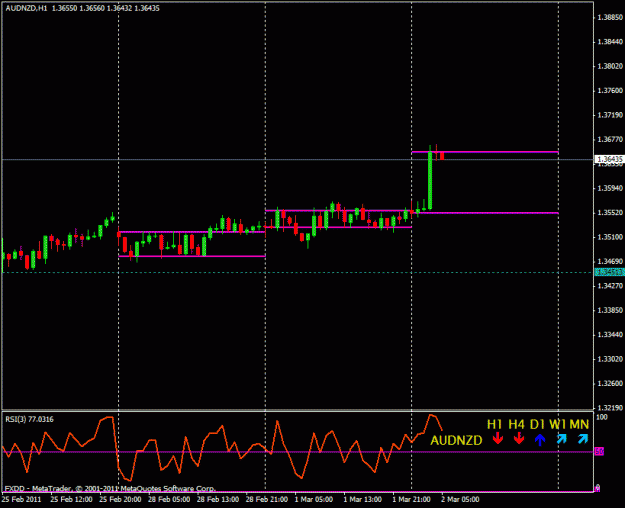
Task: Click the 1.37600 price axis label
Action: pos(610,91)
